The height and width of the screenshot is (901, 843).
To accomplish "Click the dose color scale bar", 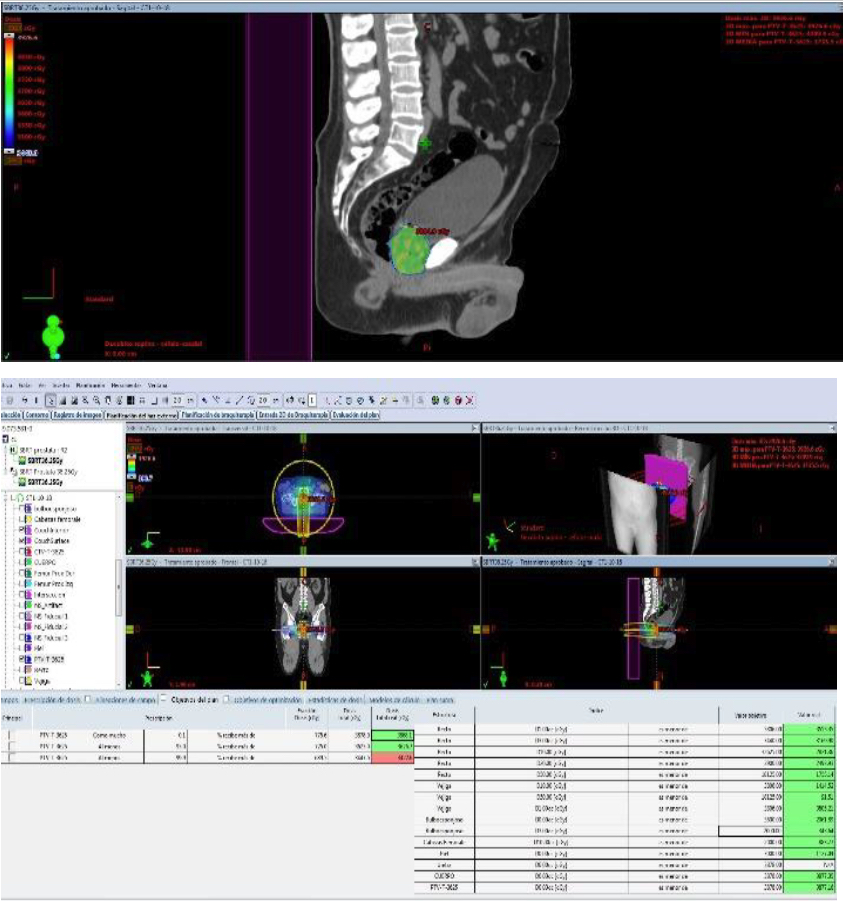I will click(x=10, y=90).
